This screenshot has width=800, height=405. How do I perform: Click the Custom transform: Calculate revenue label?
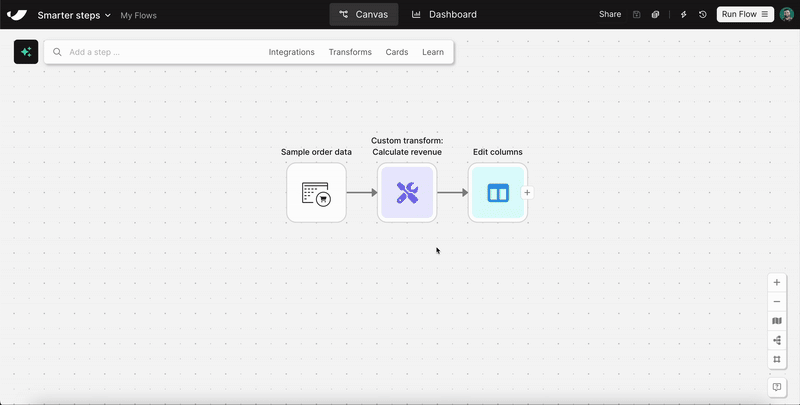pyautogui.click(x=407, y=146)
